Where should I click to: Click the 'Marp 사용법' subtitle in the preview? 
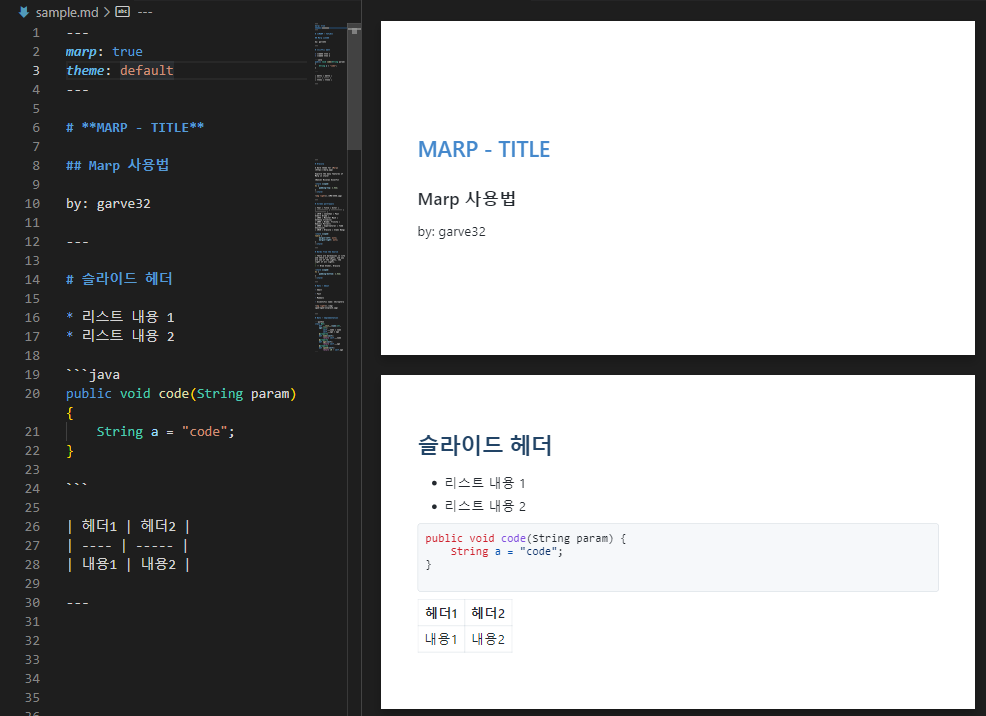[x=467, y=199]
